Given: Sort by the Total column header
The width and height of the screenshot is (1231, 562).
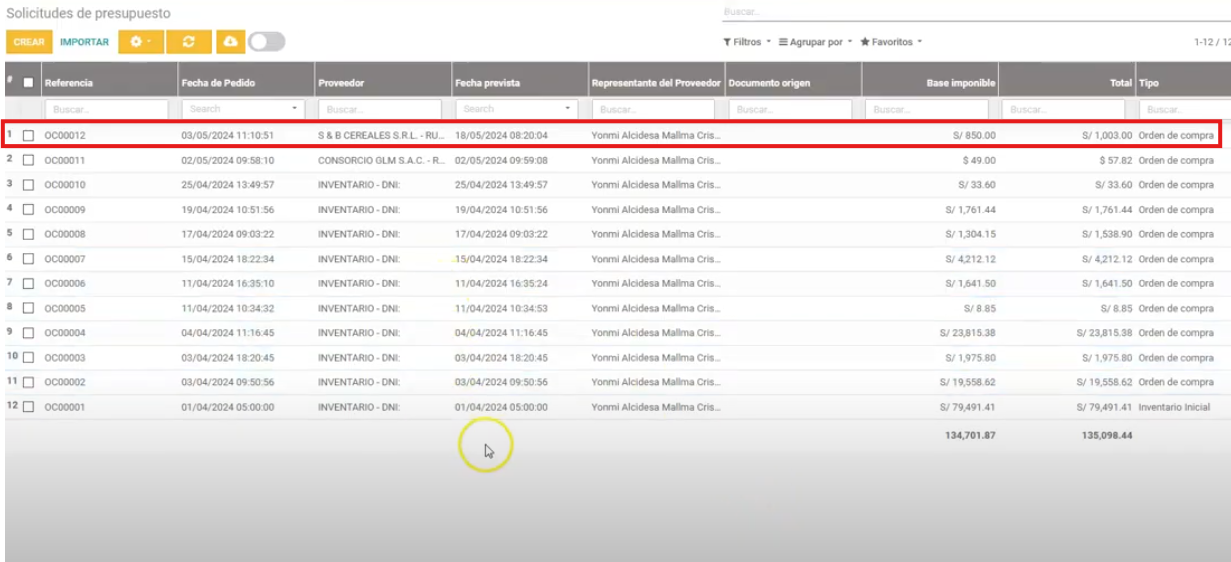Looking at the screenshot, I should point(1120,83).
